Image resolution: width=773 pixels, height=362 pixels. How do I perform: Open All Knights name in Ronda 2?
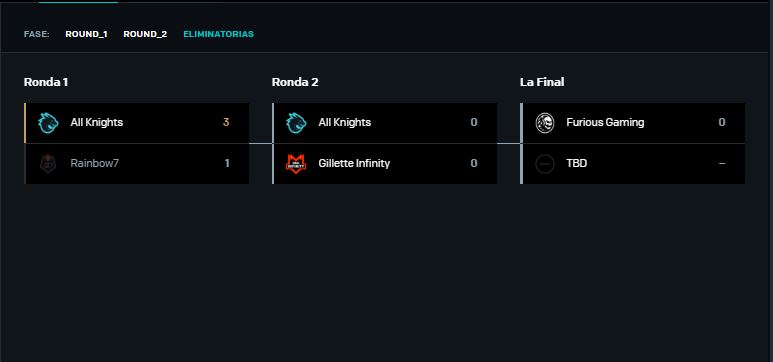click(x=345, y=122)
